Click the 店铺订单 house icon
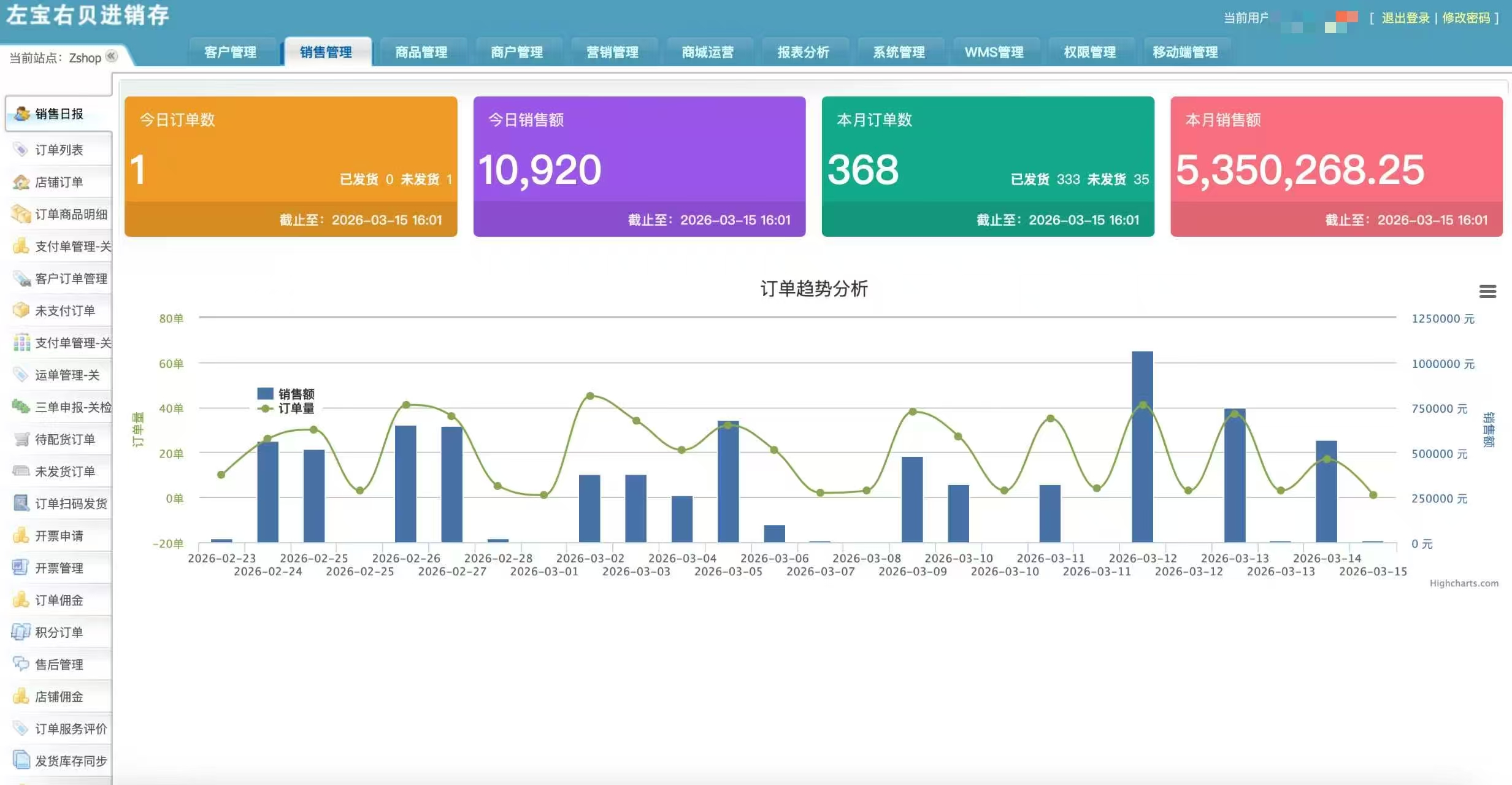Screen dimensions: 1512x785 point(21,182)
